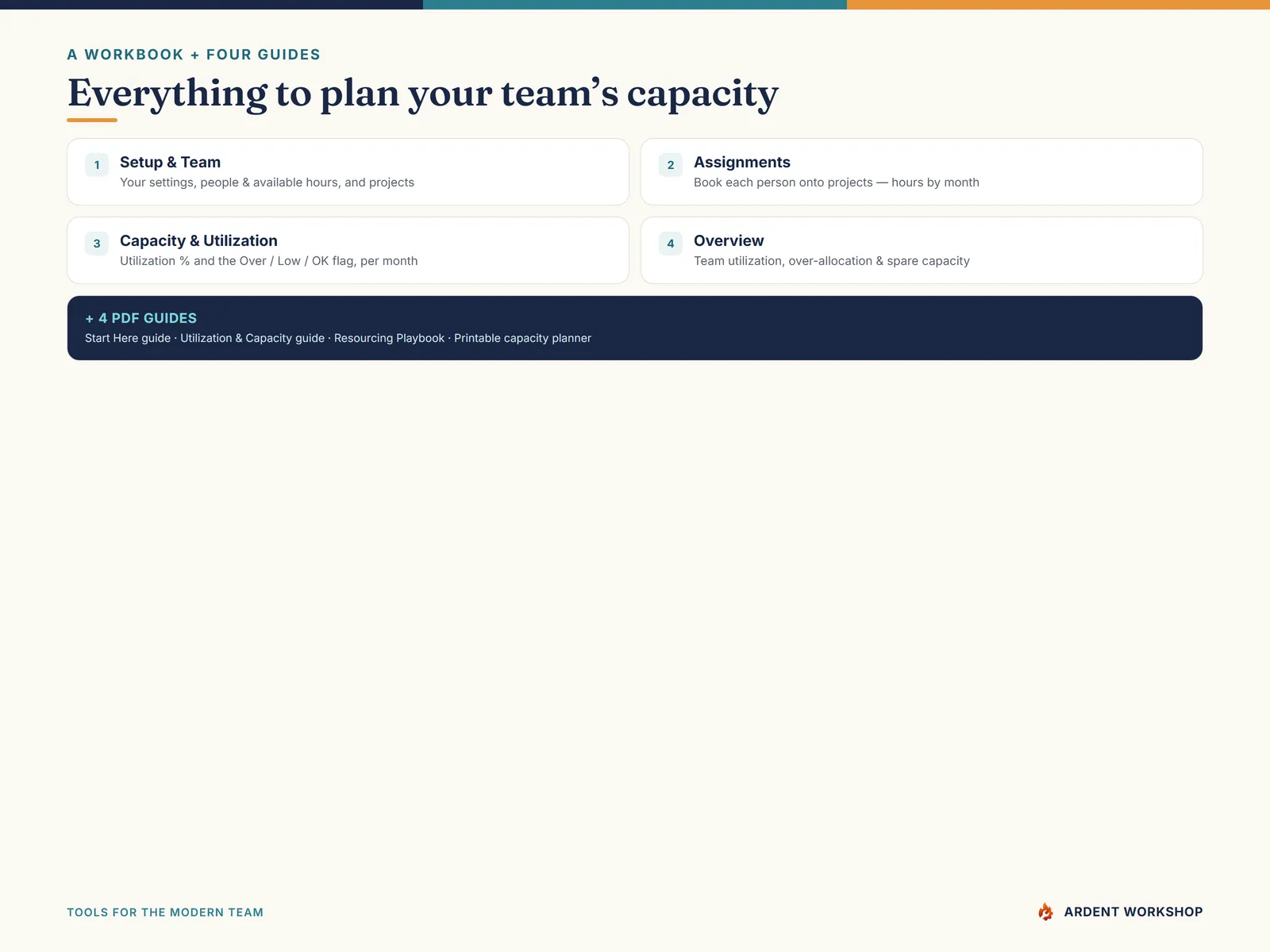The height and width of the screenshot is (952, 1270).
Task: Click the 'Everything to plan your team's capacity' headline
Action: click(423, 94)
